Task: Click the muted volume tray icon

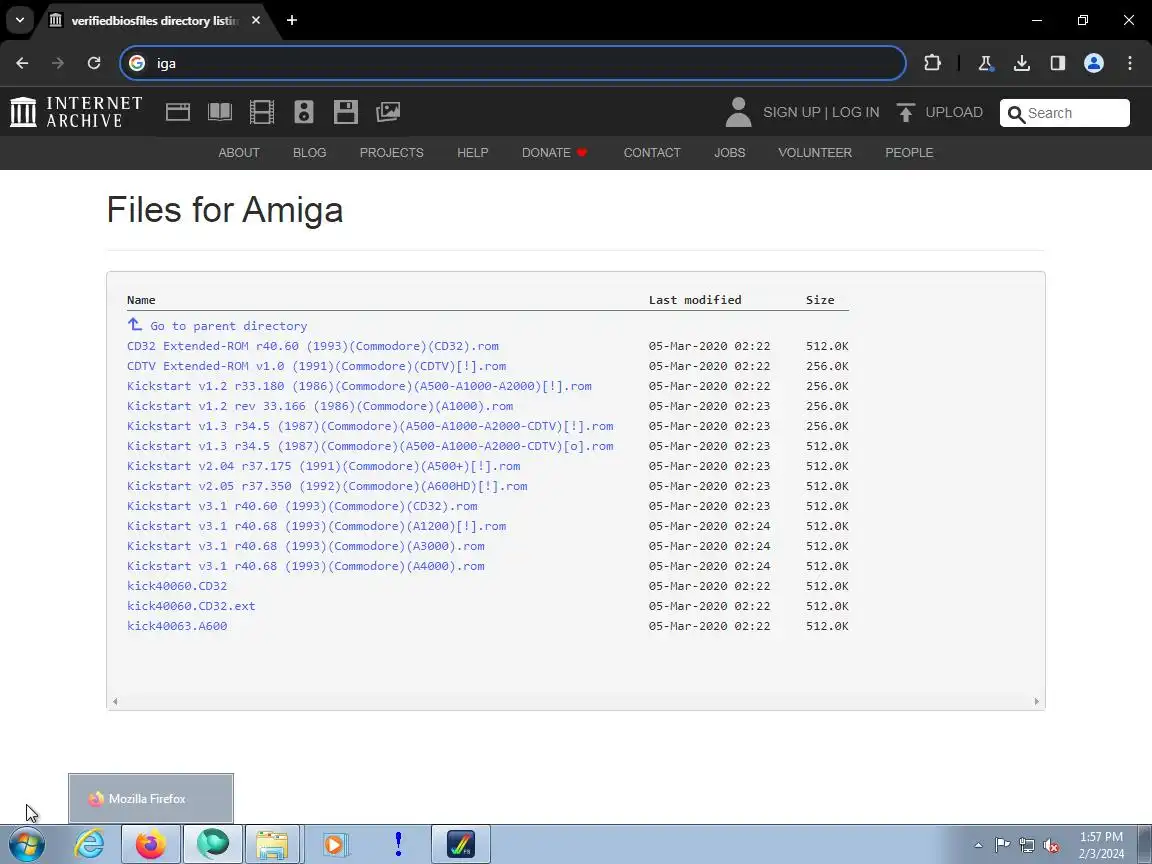Action: (x=1051, y=846)
